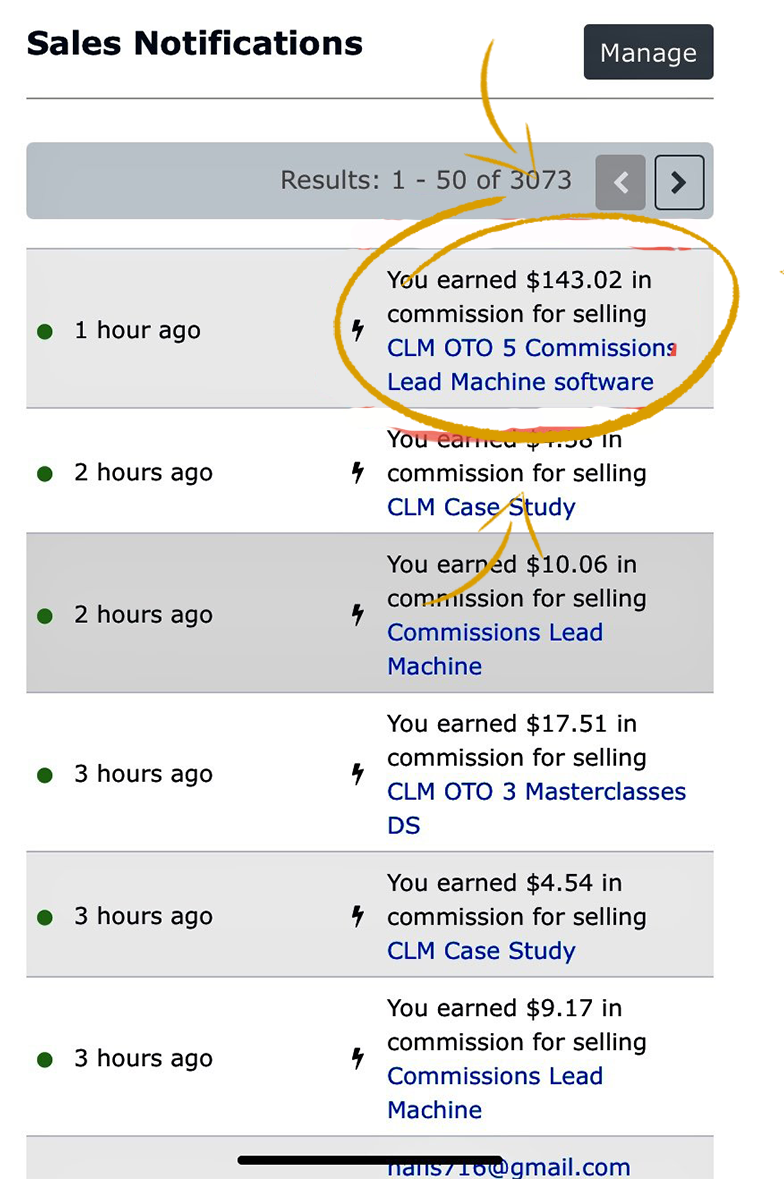Go to next results page arrow
This screenshot has height=1179, width=784.
[x=679, y=182]
